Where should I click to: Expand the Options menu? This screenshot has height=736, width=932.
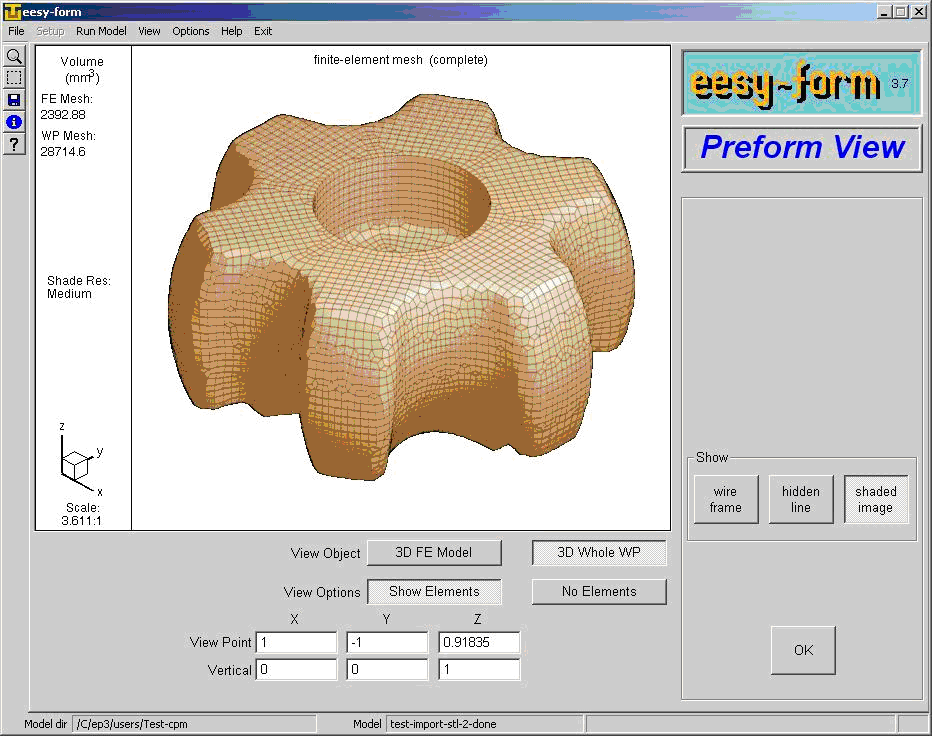click(190, 31)
